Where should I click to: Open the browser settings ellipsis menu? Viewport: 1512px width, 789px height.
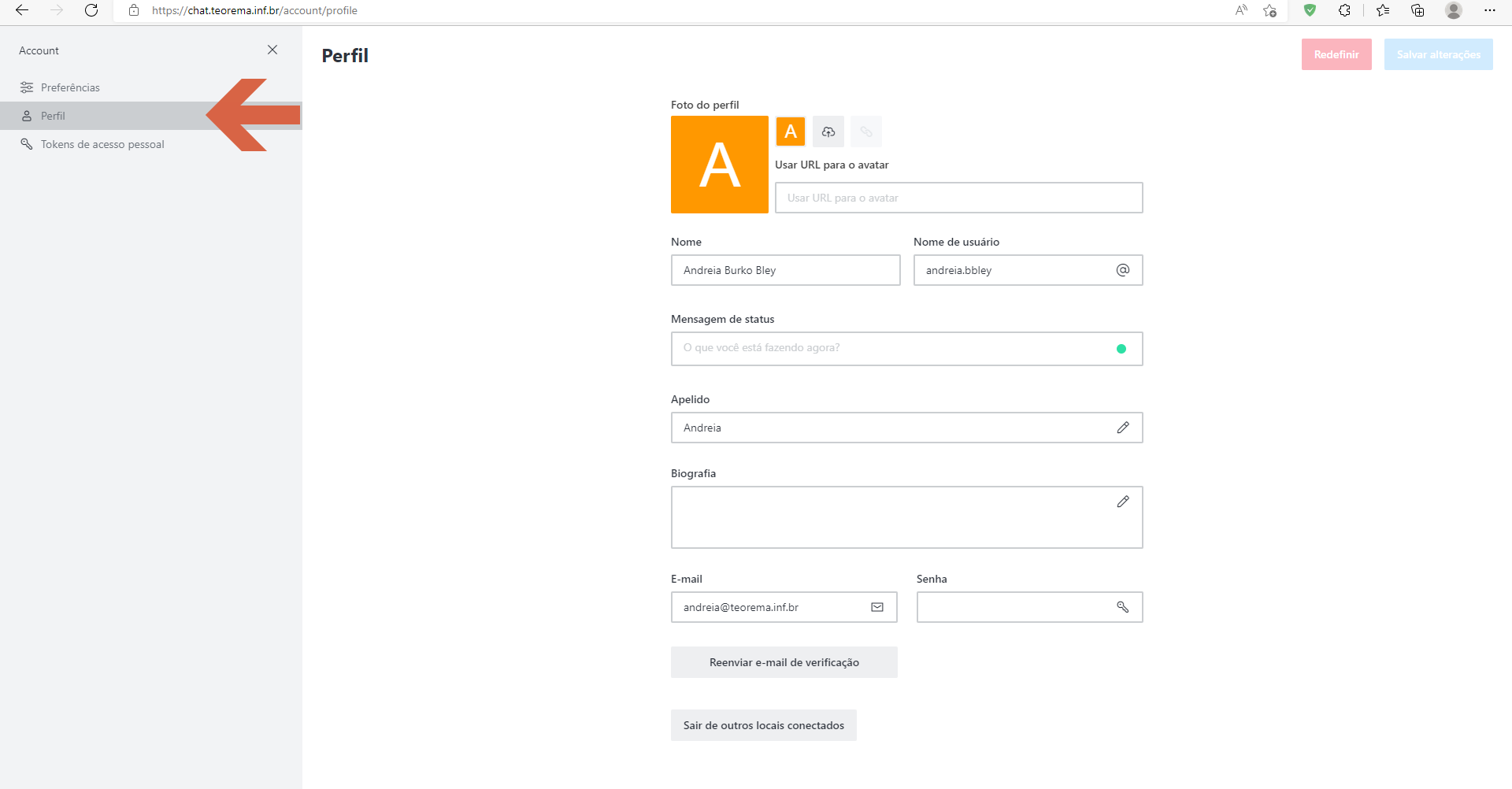pyautogui.click(x=1489, y=10)
